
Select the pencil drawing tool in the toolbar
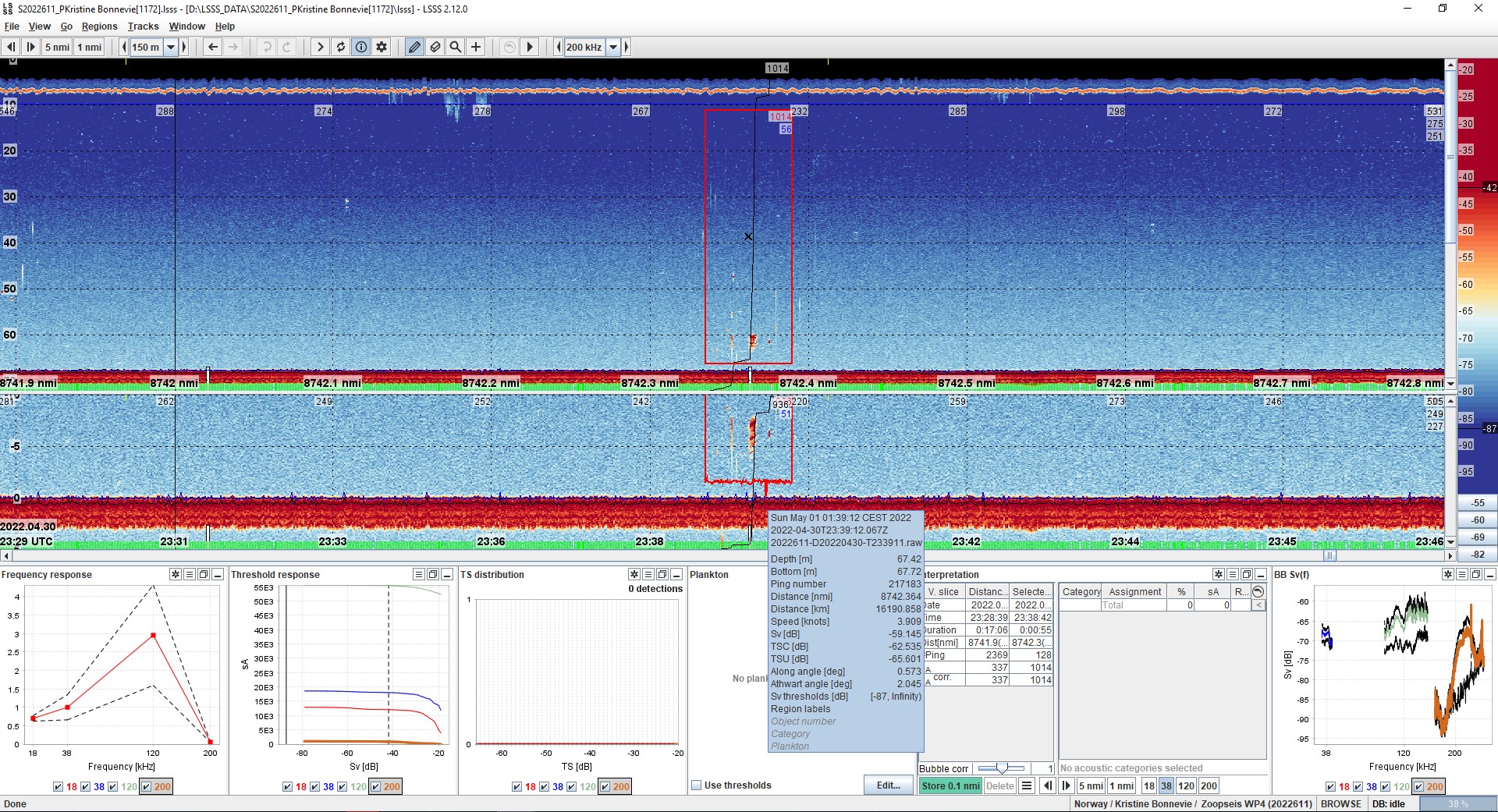tap(414, 47)
